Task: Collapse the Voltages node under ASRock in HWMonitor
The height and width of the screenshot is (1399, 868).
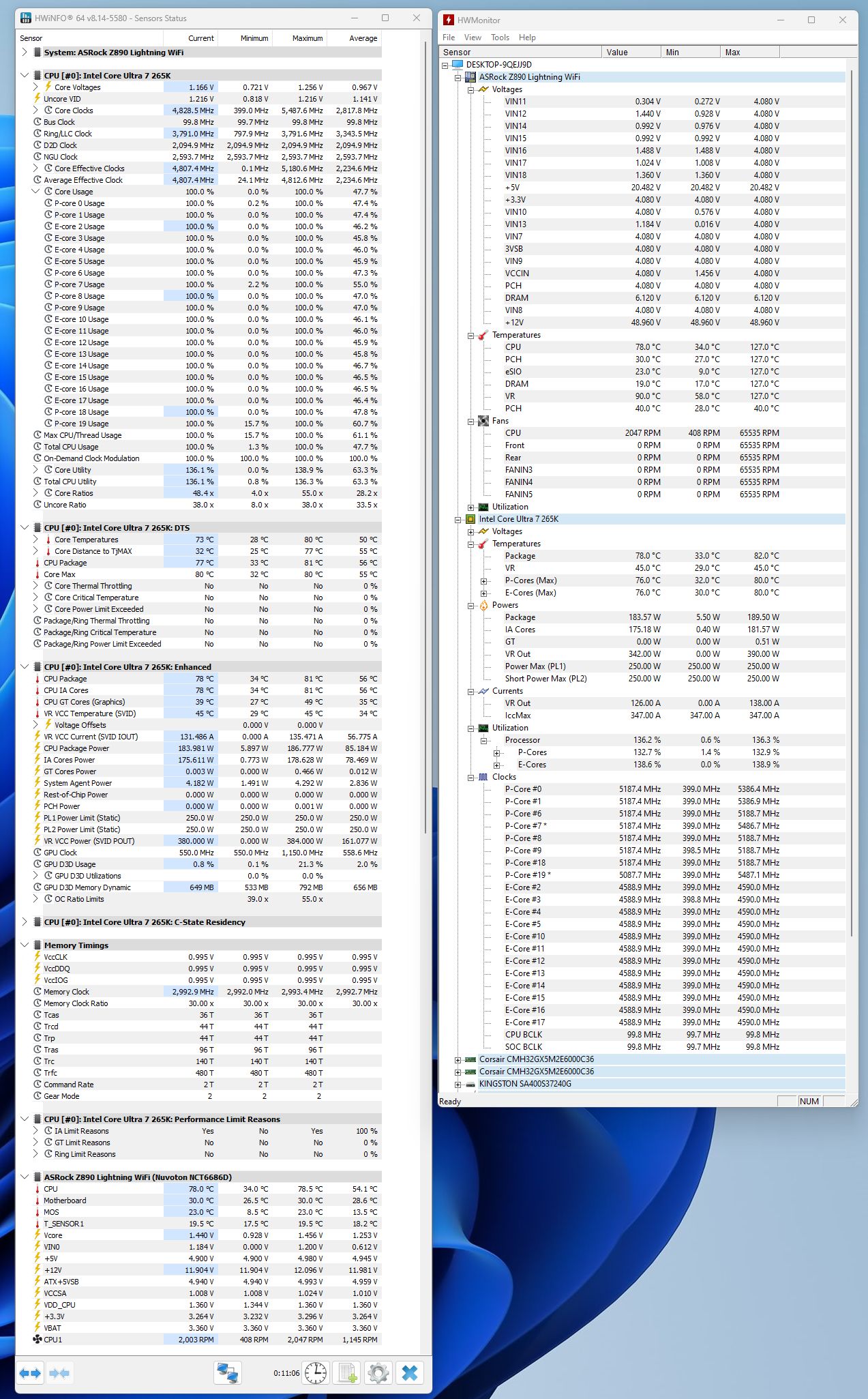Action: coord(470,89)
